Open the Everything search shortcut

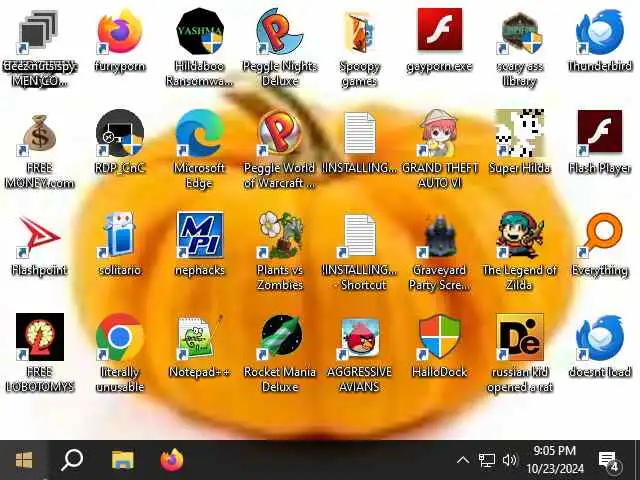coord(600,235)
